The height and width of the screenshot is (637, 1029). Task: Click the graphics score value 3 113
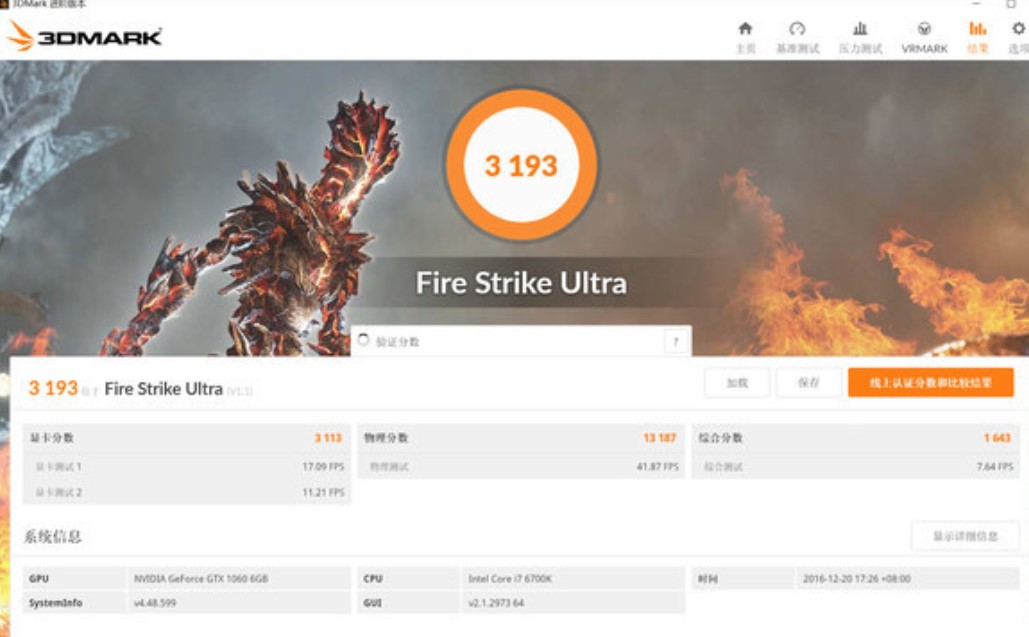(328, 438)
